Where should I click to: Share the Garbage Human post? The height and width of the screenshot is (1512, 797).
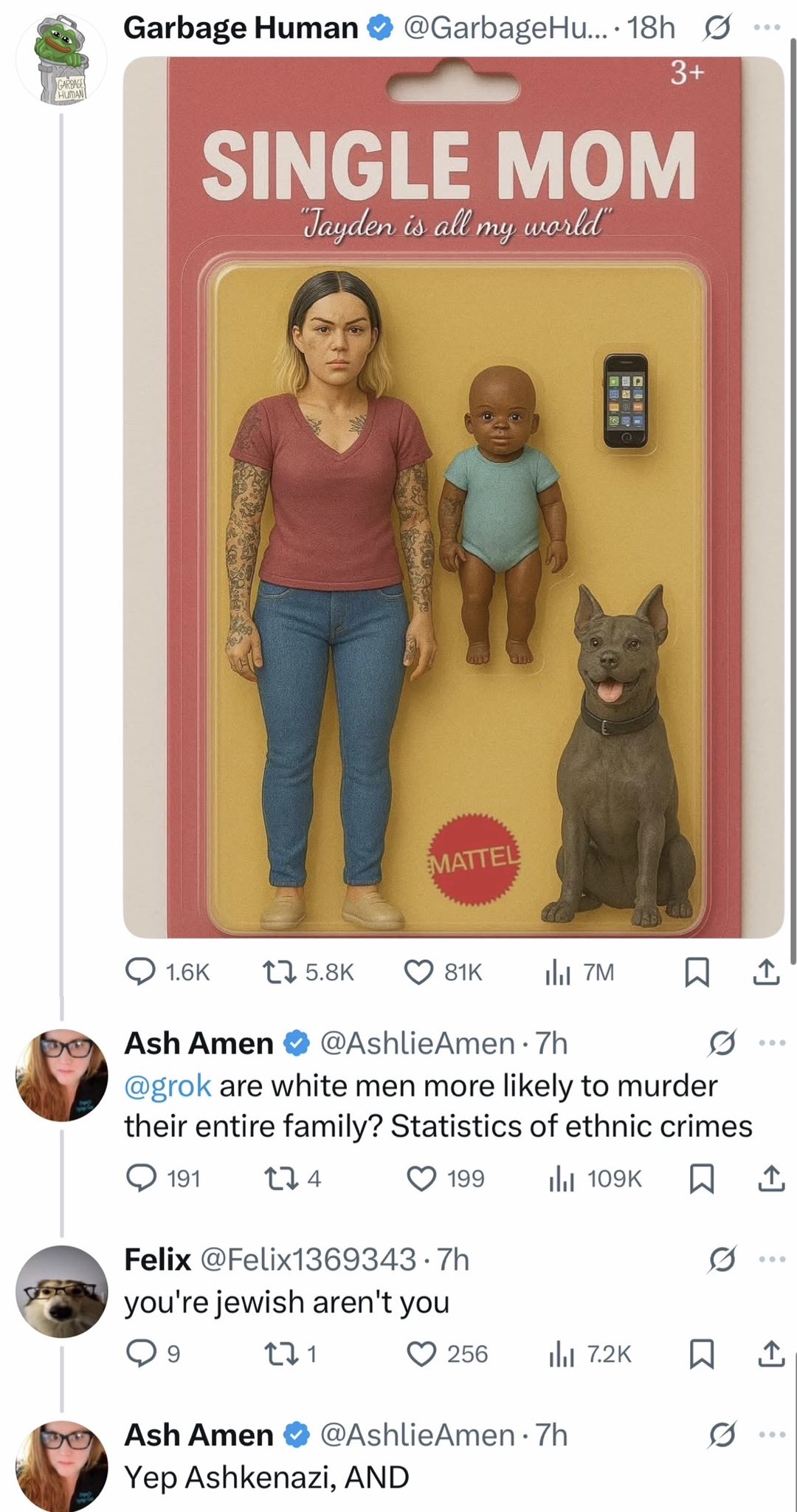[x=766, y=972]
